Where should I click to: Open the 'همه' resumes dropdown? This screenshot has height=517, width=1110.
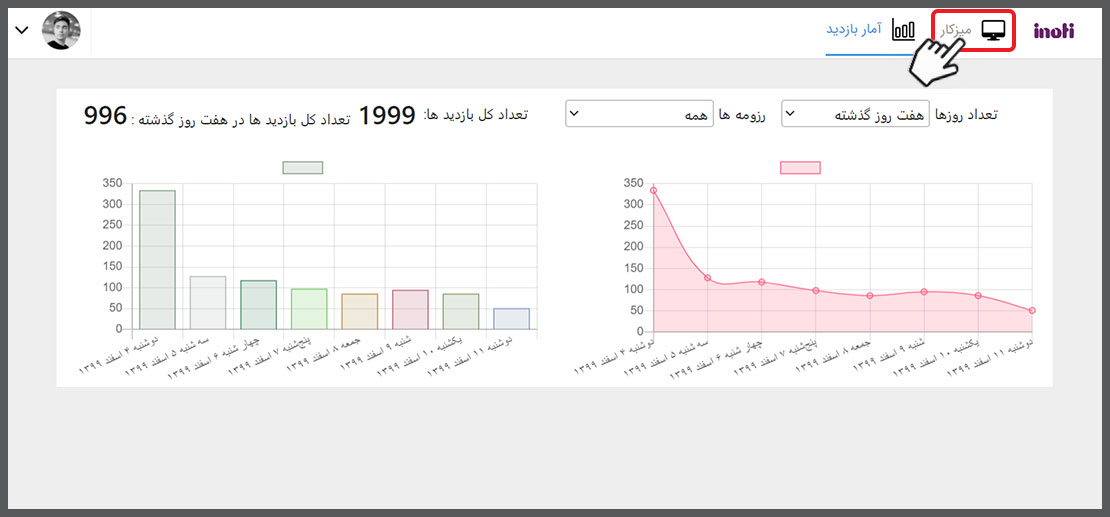[x=639, y=114]
